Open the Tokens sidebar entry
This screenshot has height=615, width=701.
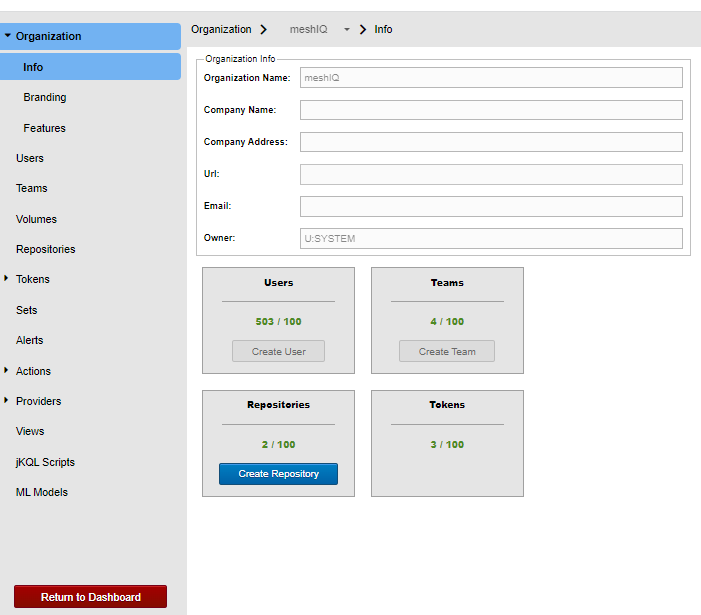[33, 279]
